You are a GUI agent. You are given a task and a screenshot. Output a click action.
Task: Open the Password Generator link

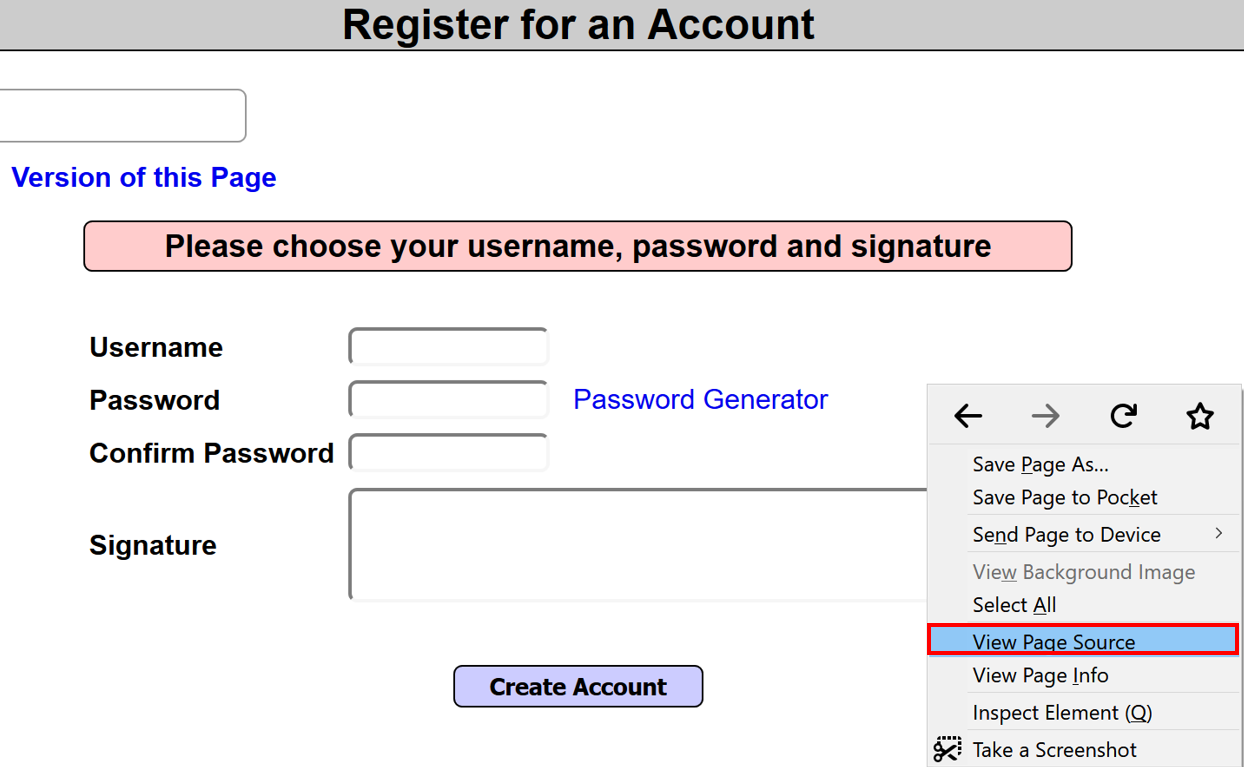coord(700,400)
